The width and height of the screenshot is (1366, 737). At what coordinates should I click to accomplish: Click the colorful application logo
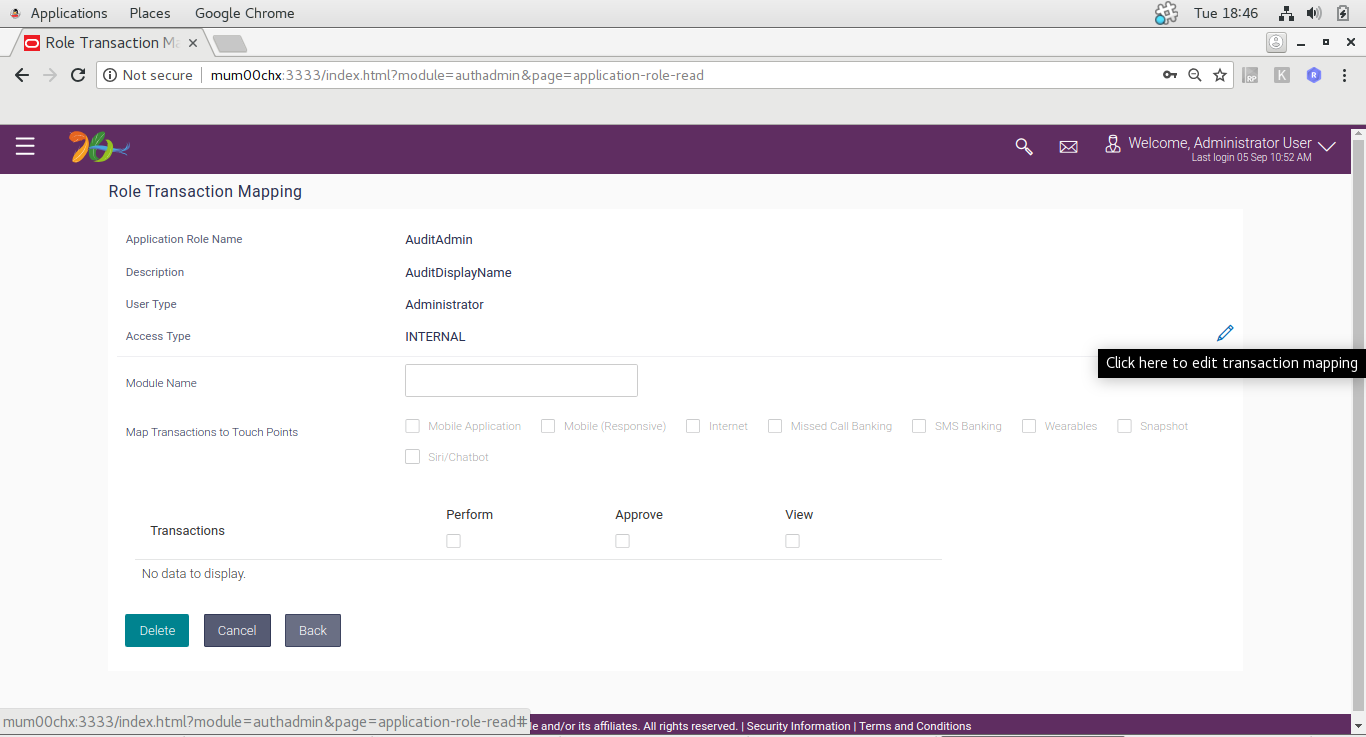click(x=99, y=147)
